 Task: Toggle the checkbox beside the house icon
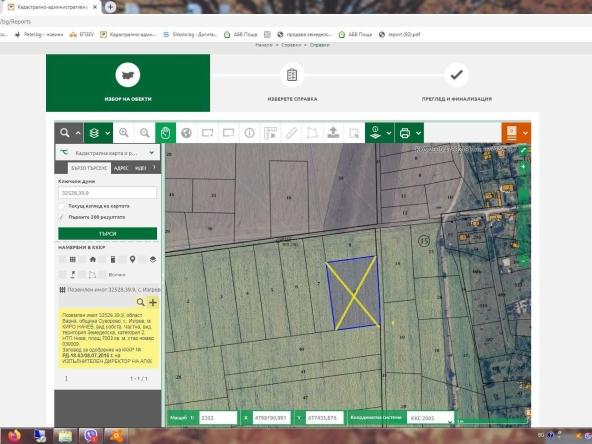pos(83,259)
